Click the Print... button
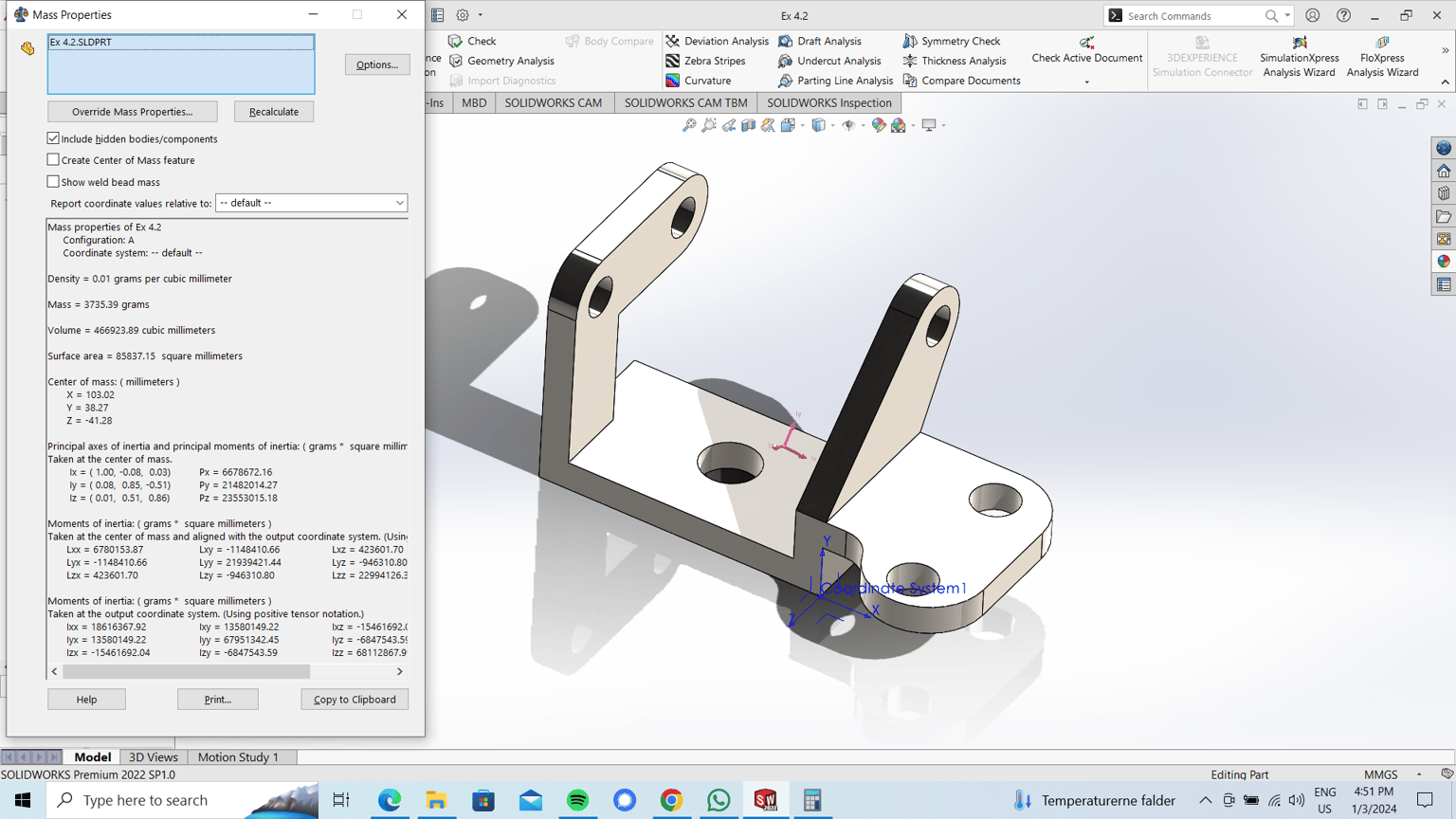 point(218,700)
